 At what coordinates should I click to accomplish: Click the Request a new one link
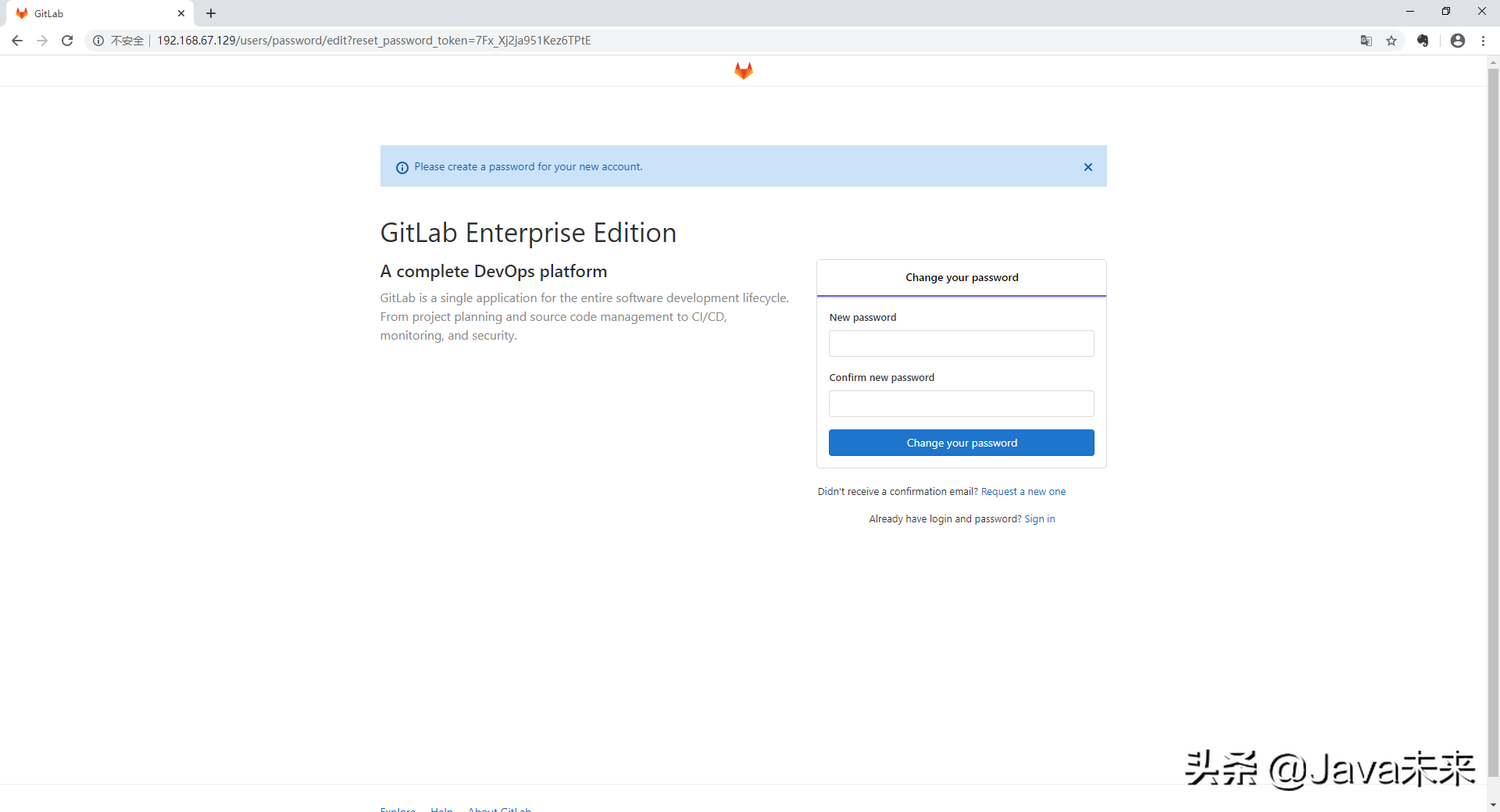click(x=1023, y=492)
